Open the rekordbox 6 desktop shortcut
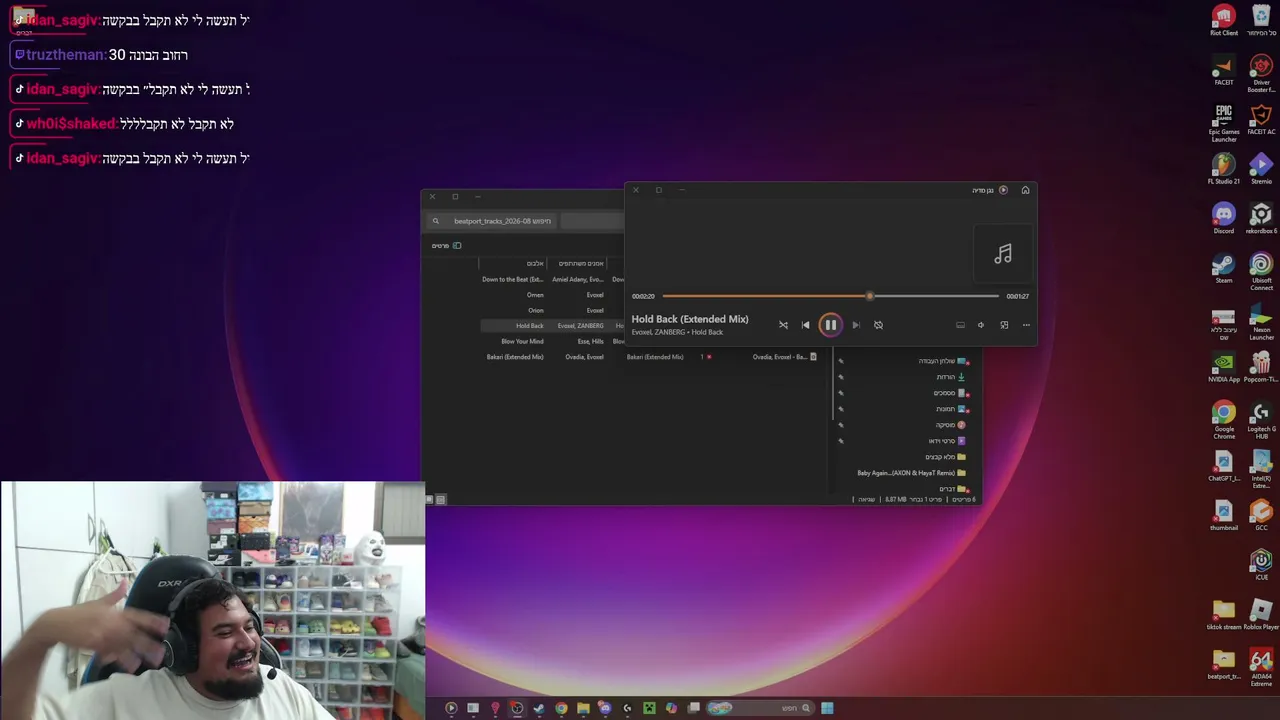Viewport: 1280px width, 720px height. point(1261,219)
